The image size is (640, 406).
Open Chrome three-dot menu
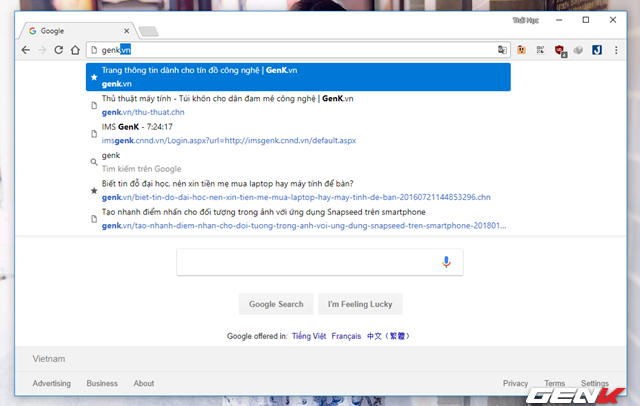(x=616, y=50)
